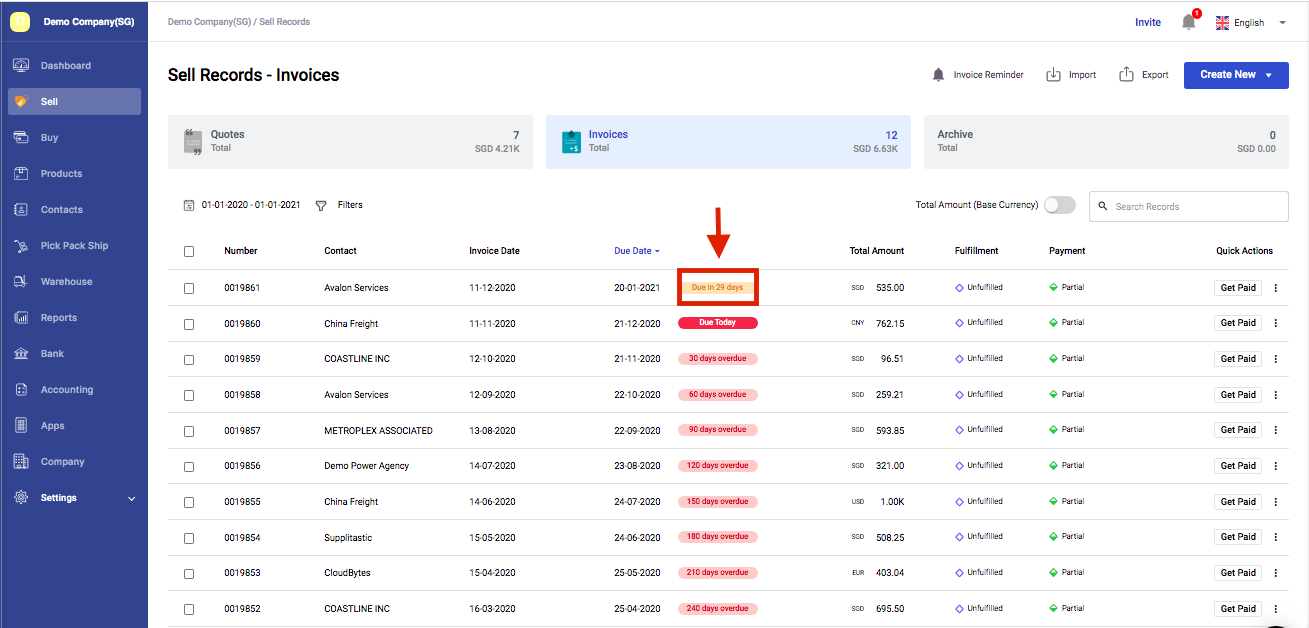
Task: Open Sell in the sidebar
Action: pos(74,102)
